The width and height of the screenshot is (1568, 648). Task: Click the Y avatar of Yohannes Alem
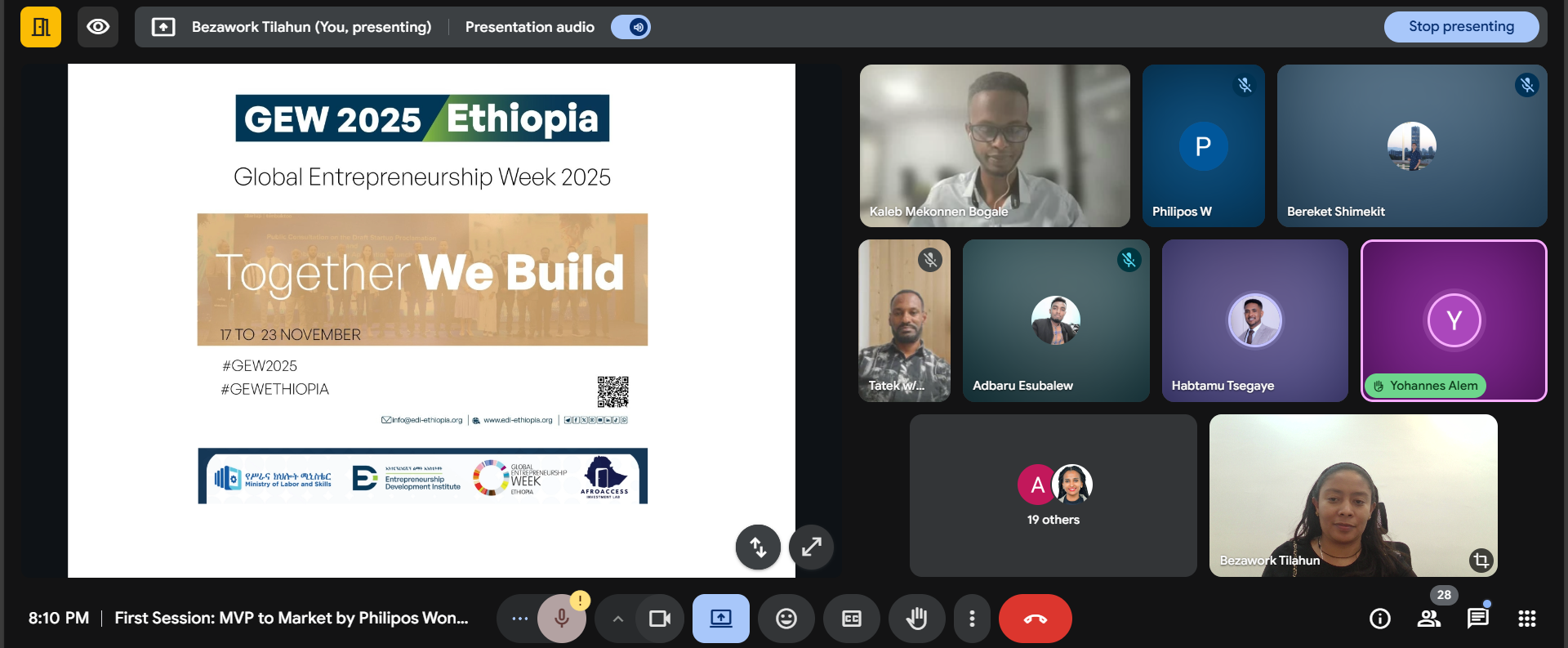[1454, 320]
